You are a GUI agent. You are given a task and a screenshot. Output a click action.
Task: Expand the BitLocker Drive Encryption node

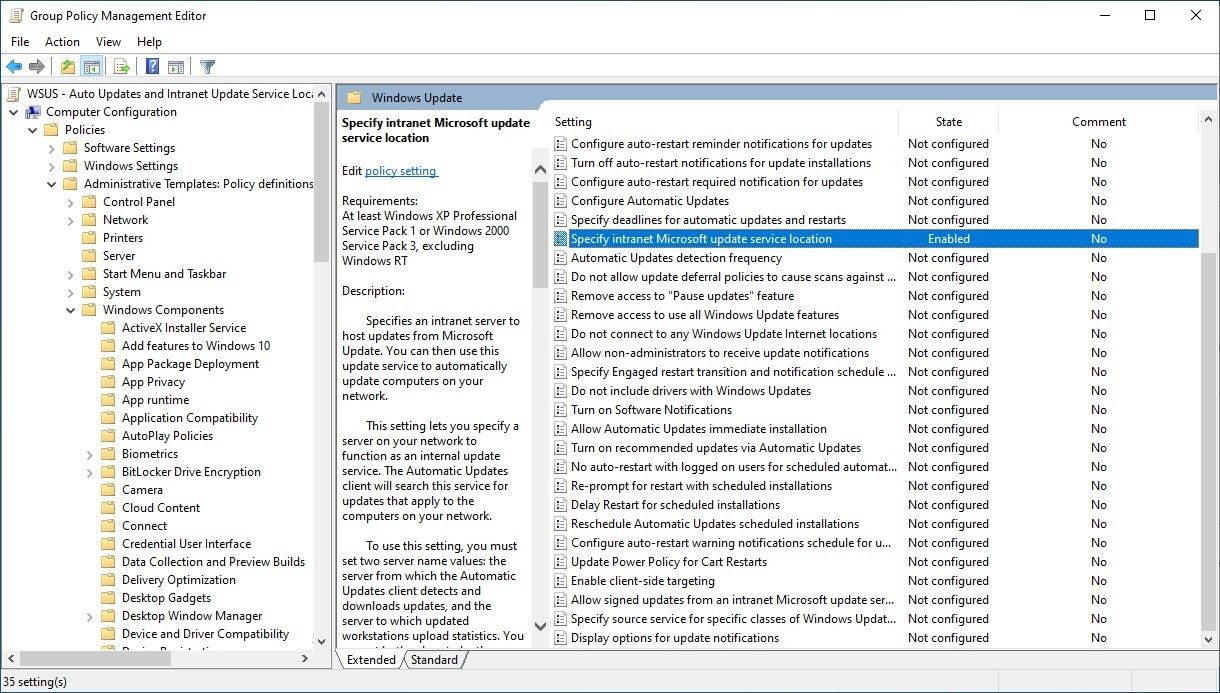click(x=90, y=472)
